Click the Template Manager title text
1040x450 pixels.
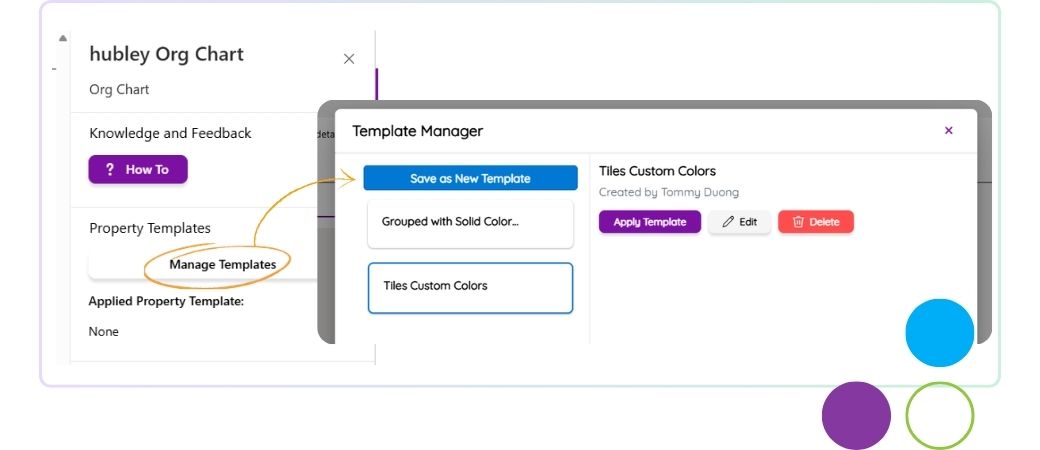418,131
